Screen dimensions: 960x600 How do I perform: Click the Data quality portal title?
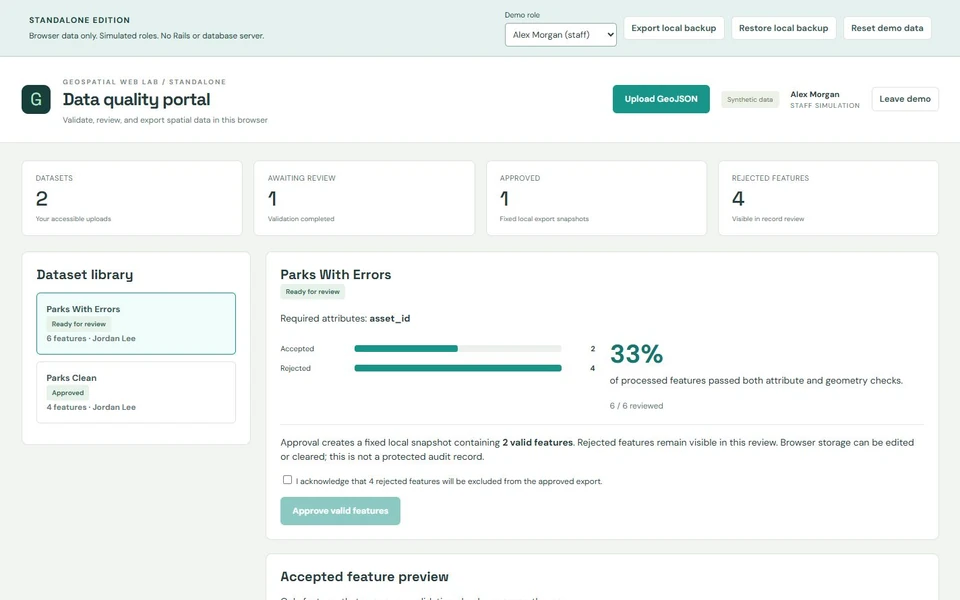(136, 99)
